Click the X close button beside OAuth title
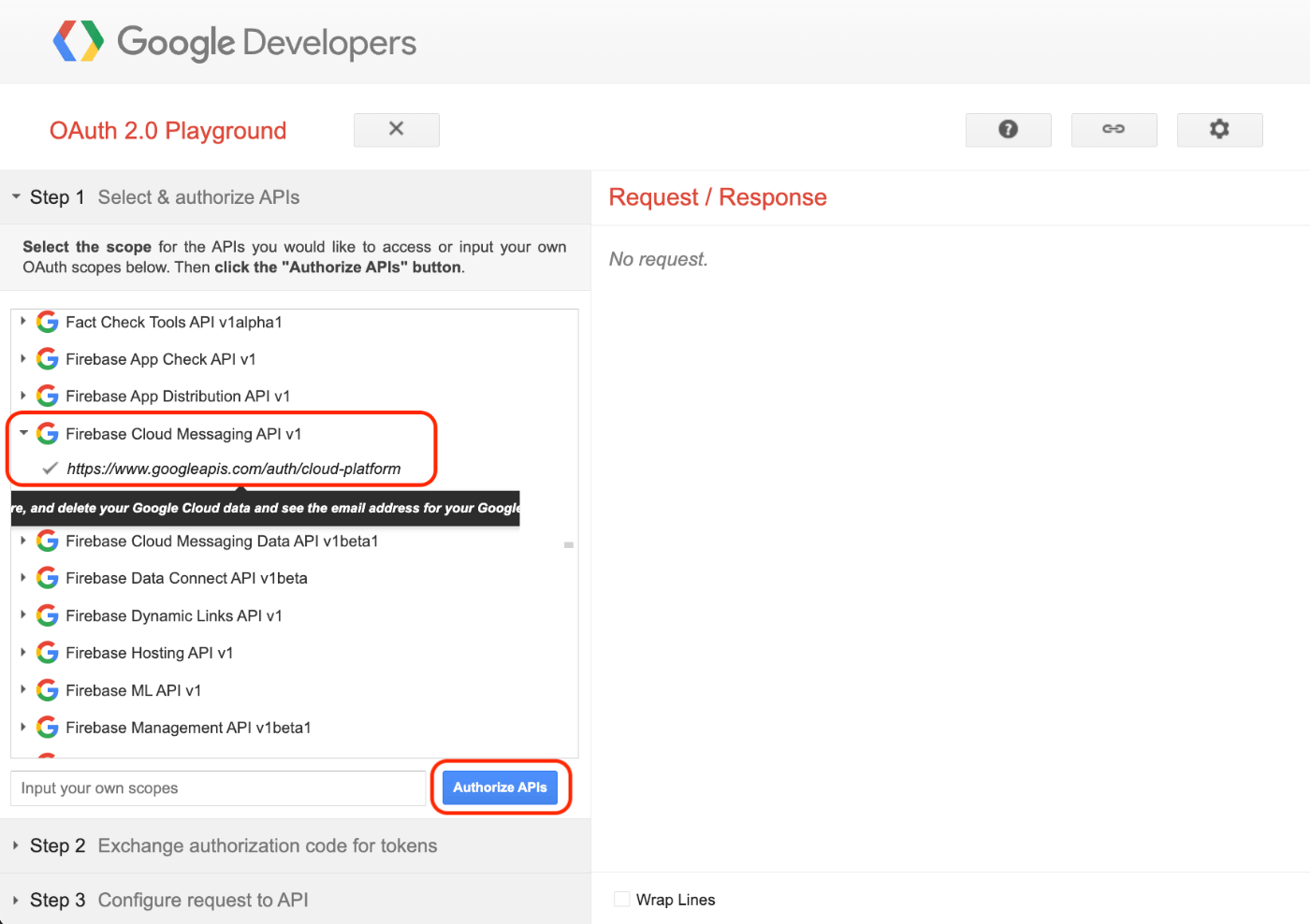Image resolution: width=1310 pixels, height=924 pixels. [x=397, y=130]
